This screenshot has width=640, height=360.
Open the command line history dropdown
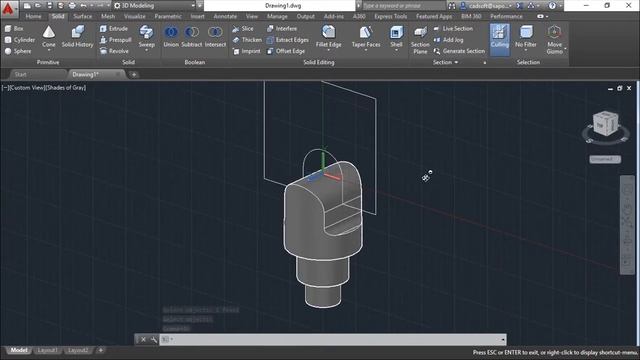[x=503, y=340]
